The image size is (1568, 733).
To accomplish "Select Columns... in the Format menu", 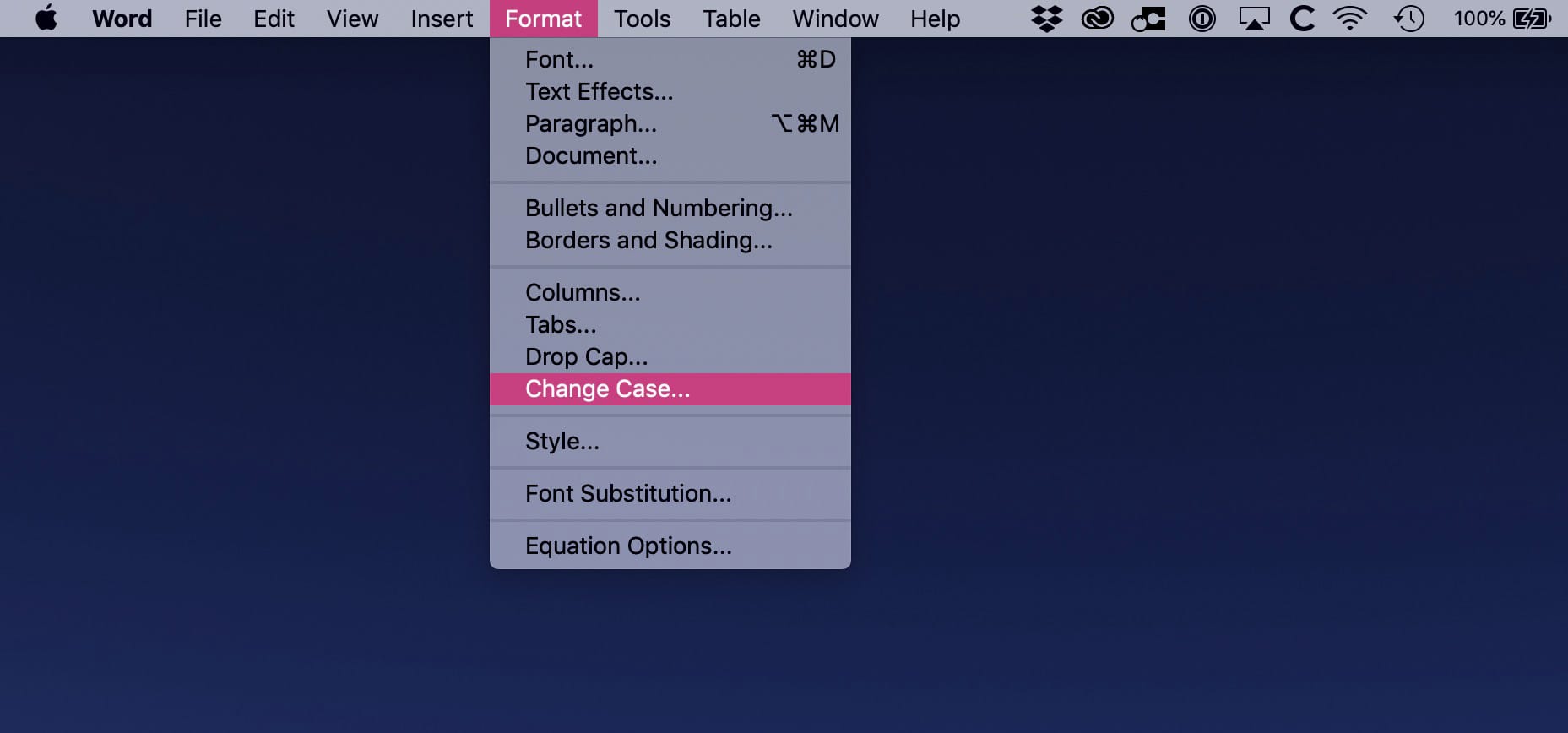I will [670, 292].
